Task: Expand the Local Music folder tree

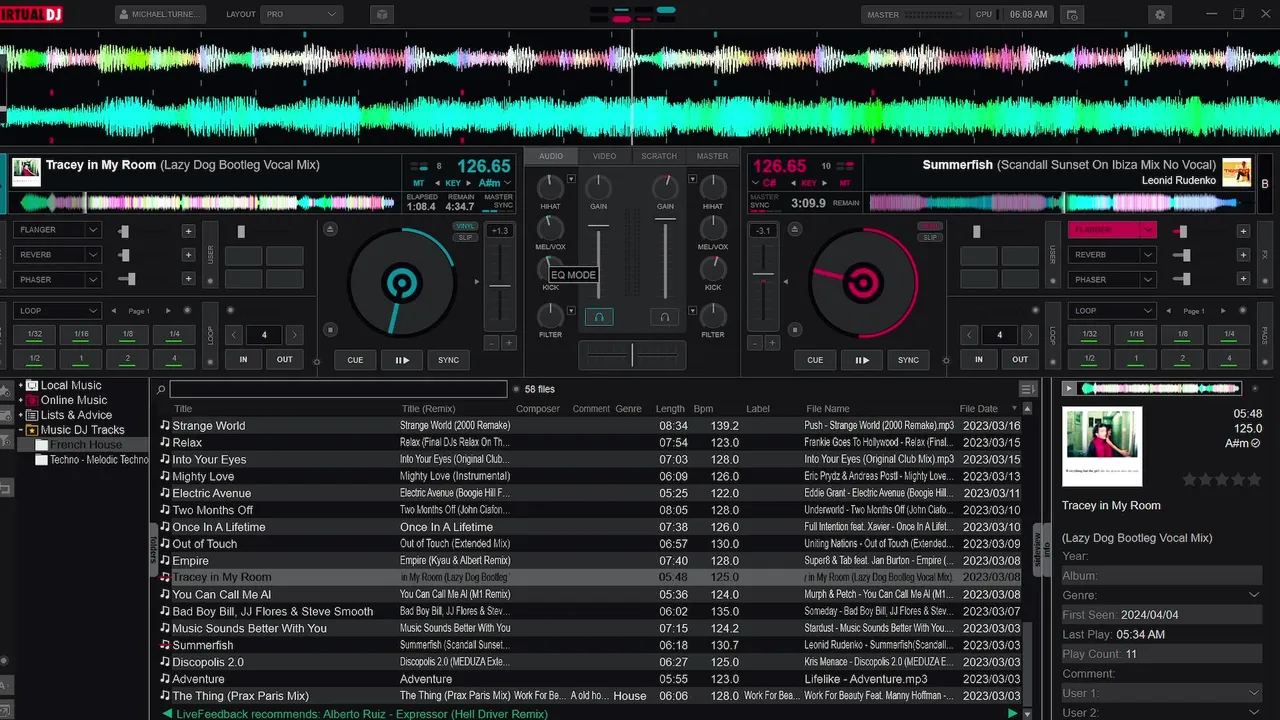Action: pos(21,385)
